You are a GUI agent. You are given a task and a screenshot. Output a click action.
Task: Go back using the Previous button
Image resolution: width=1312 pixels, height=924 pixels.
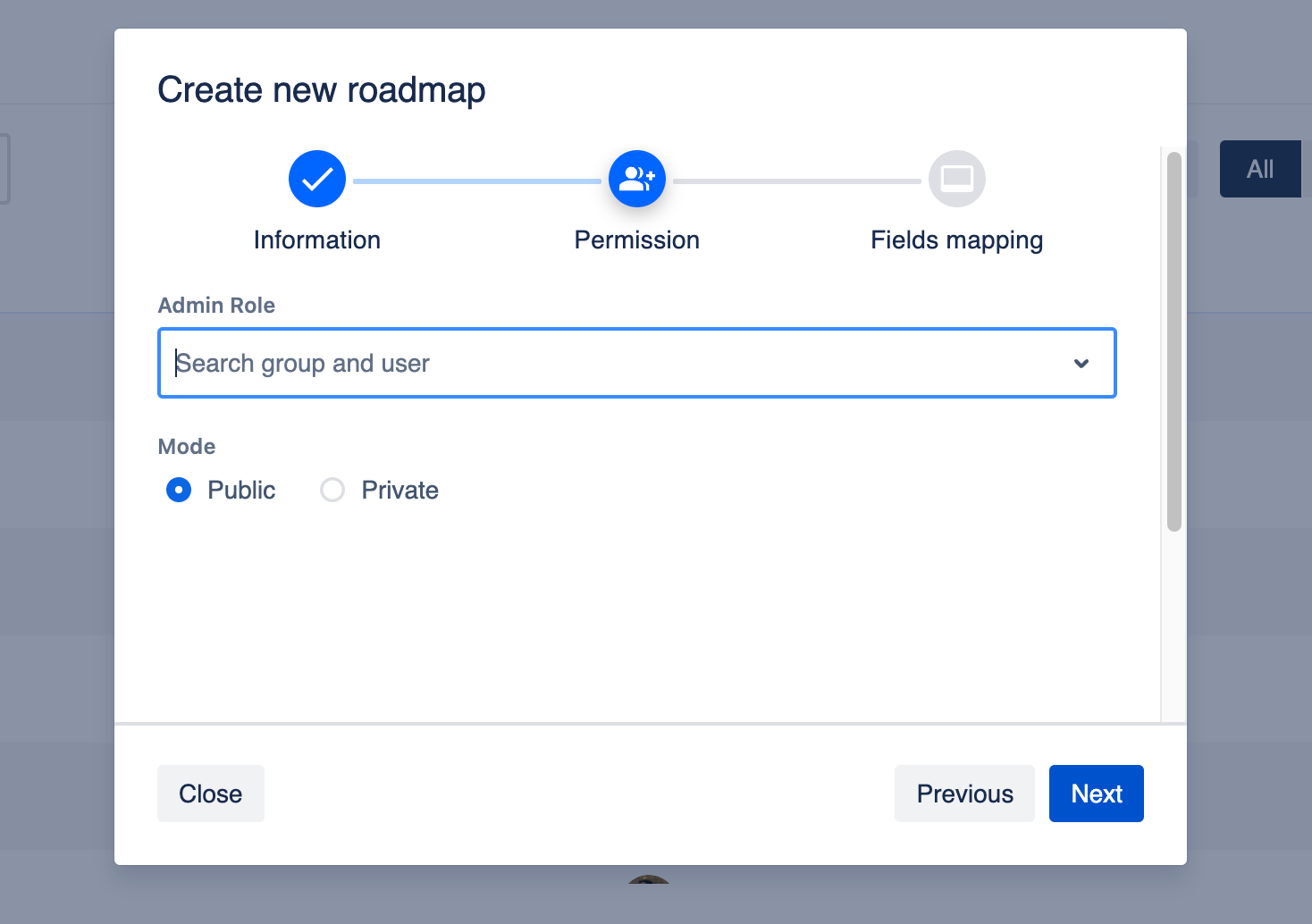coord(964,794)
